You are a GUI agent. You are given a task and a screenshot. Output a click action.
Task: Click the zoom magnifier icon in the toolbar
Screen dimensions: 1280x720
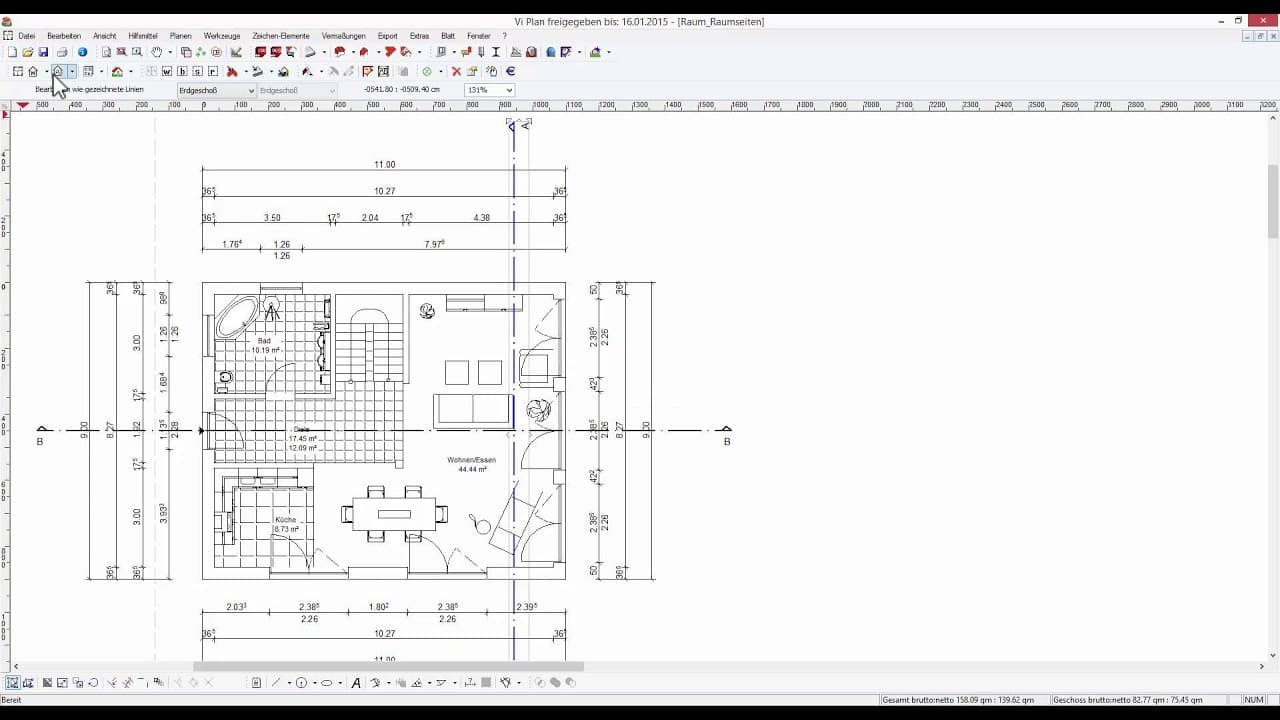[x=136, y=52]
